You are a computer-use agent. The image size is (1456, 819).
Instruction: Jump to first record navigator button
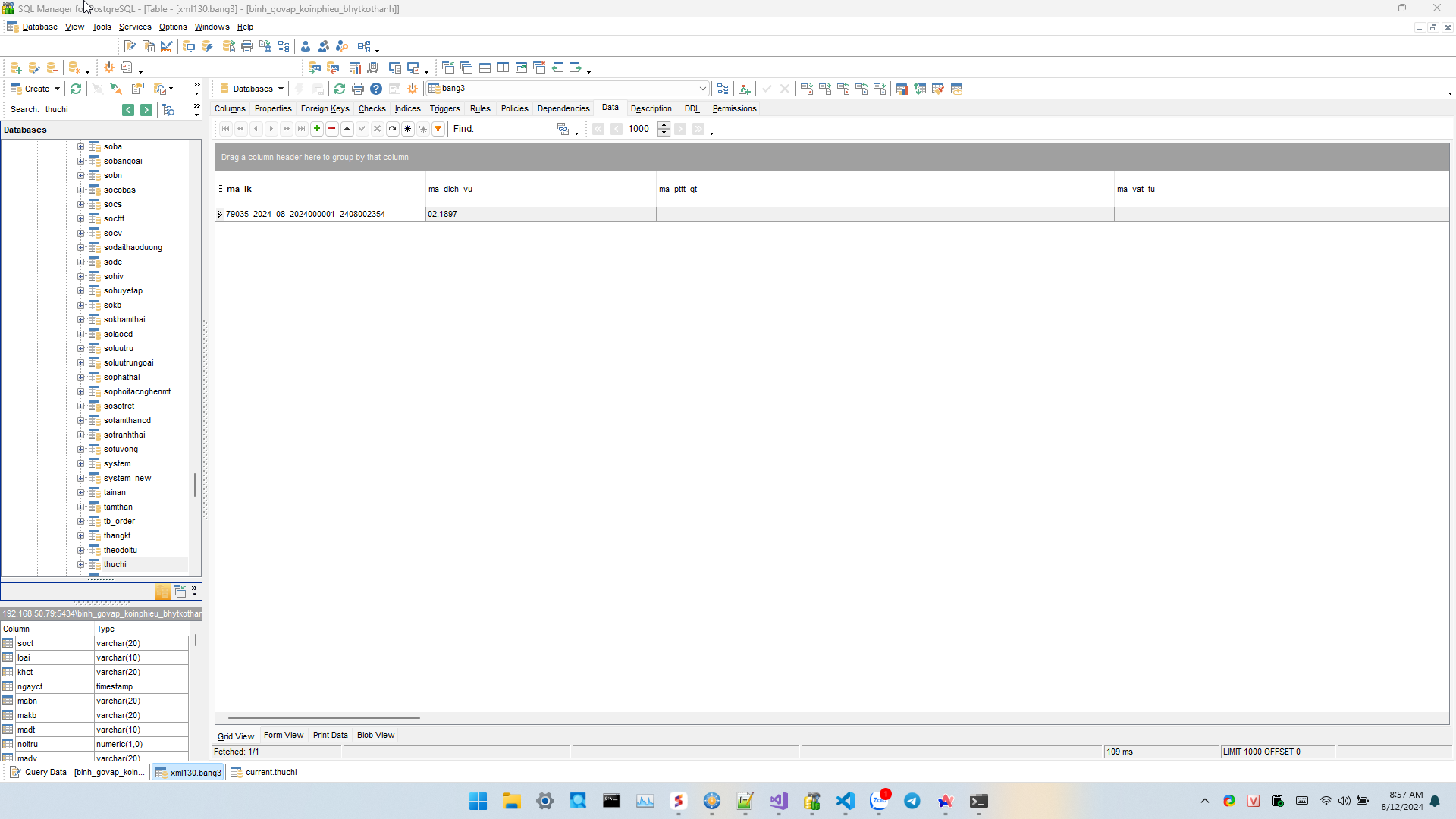(x=226, y=129)
